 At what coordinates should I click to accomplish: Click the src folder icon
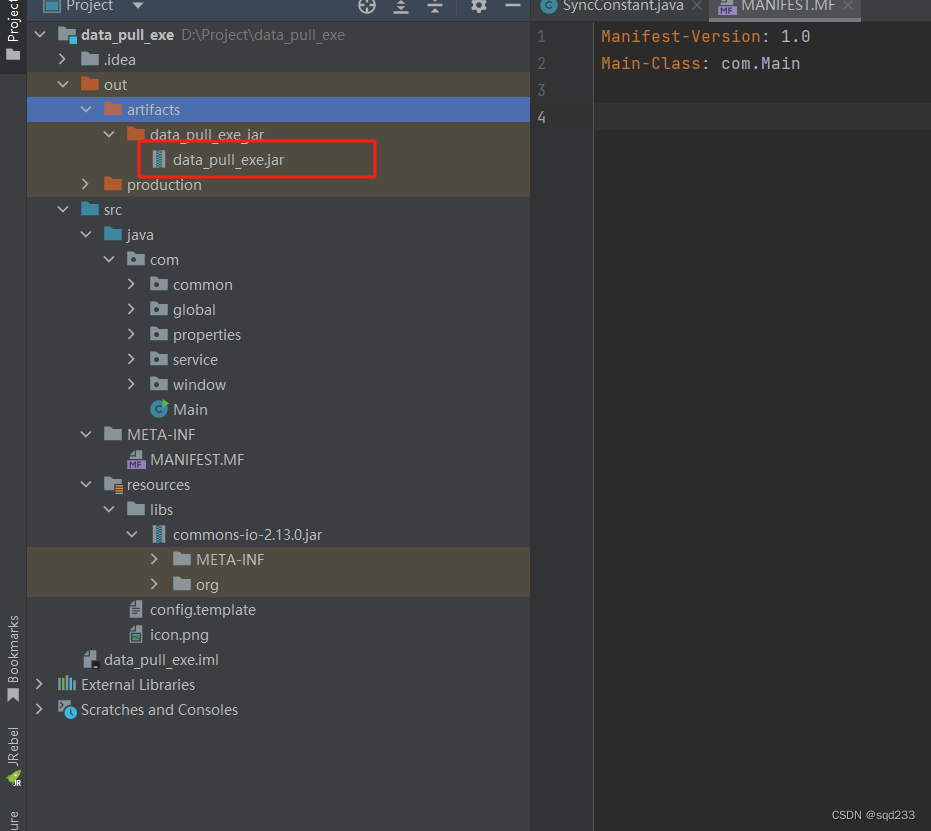click(x=90, y=208)
